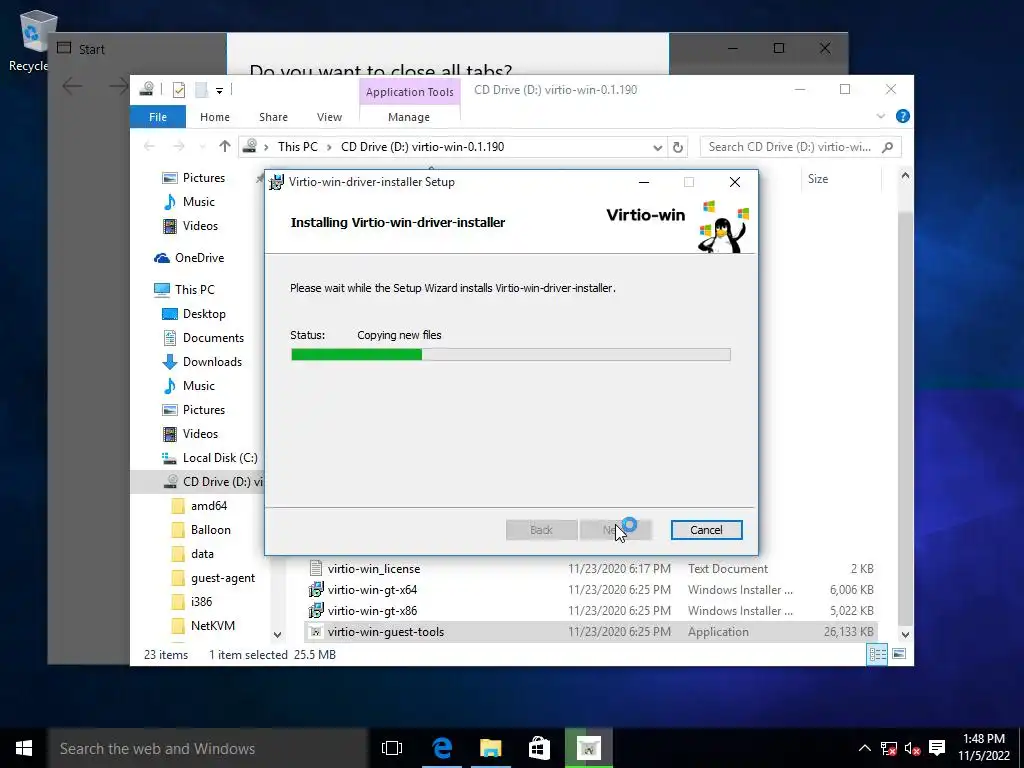Open the Manage ribbon tab

click(x=409, y=117)
